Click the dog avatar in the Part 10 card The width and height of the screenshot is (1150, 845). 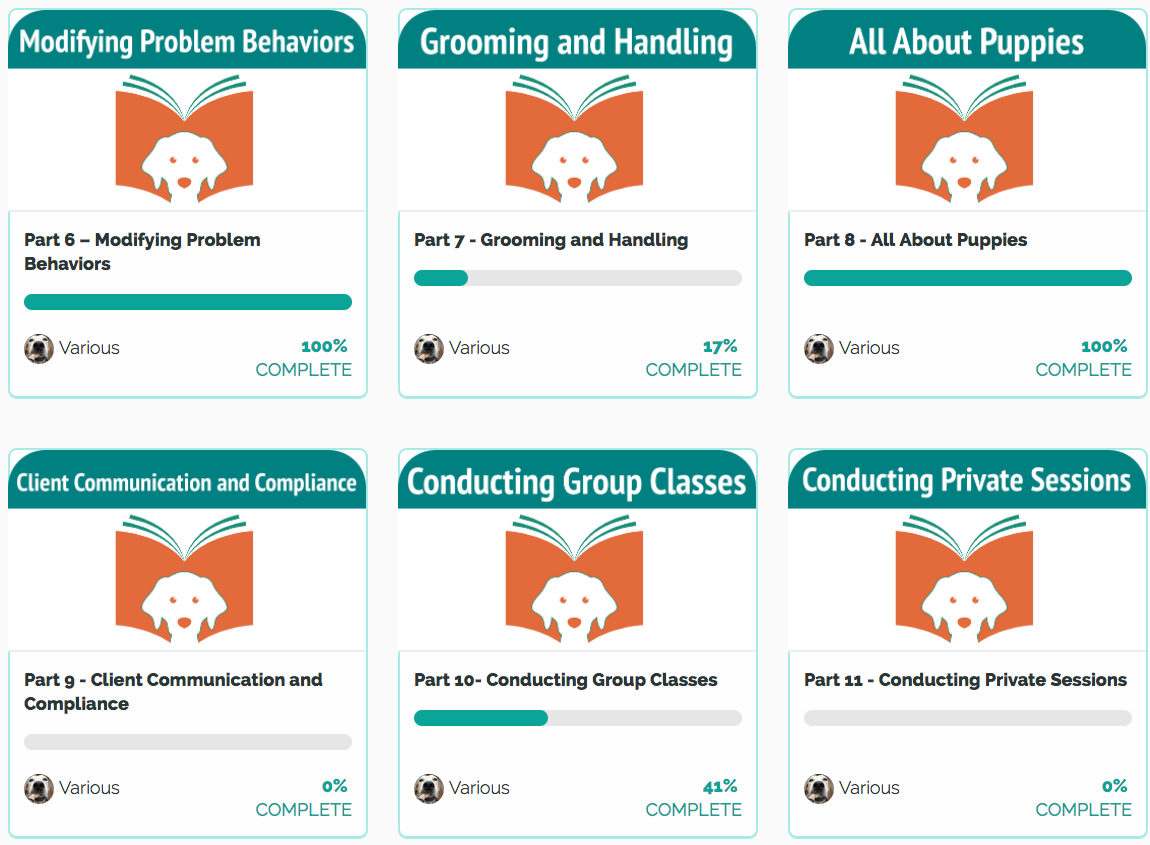click(x=429, y=789)
